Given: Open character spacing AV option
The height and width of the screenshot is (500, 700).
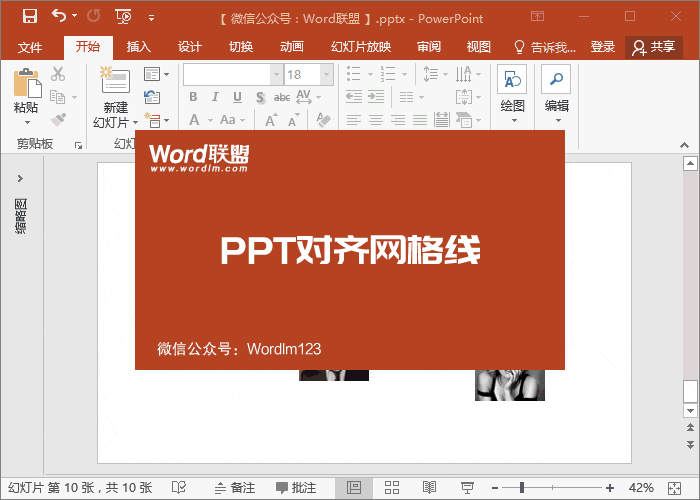Looking at the screenshot, I should pos(308,97).
